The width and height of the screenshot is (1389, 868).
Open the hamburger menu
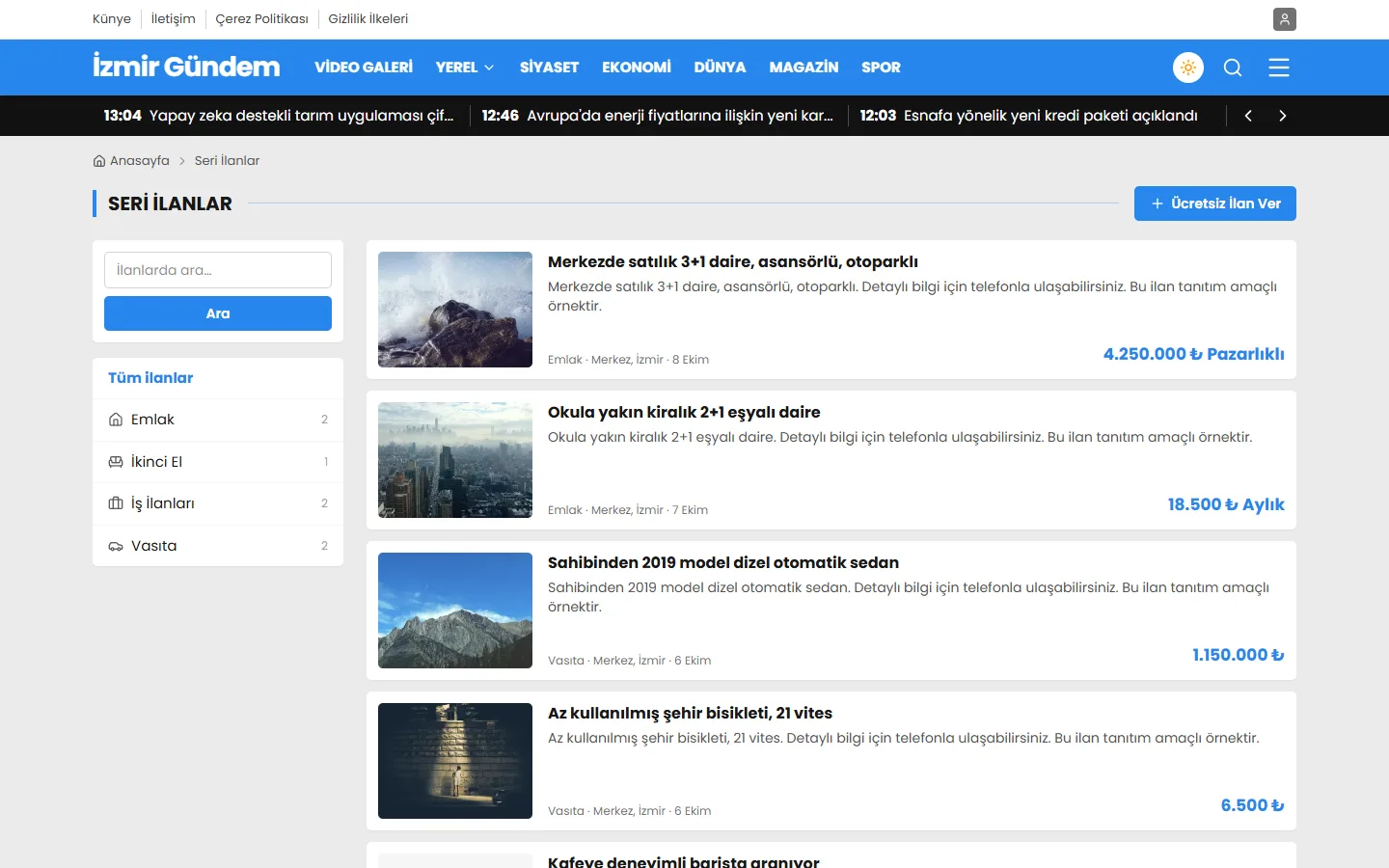[1279, 68]
